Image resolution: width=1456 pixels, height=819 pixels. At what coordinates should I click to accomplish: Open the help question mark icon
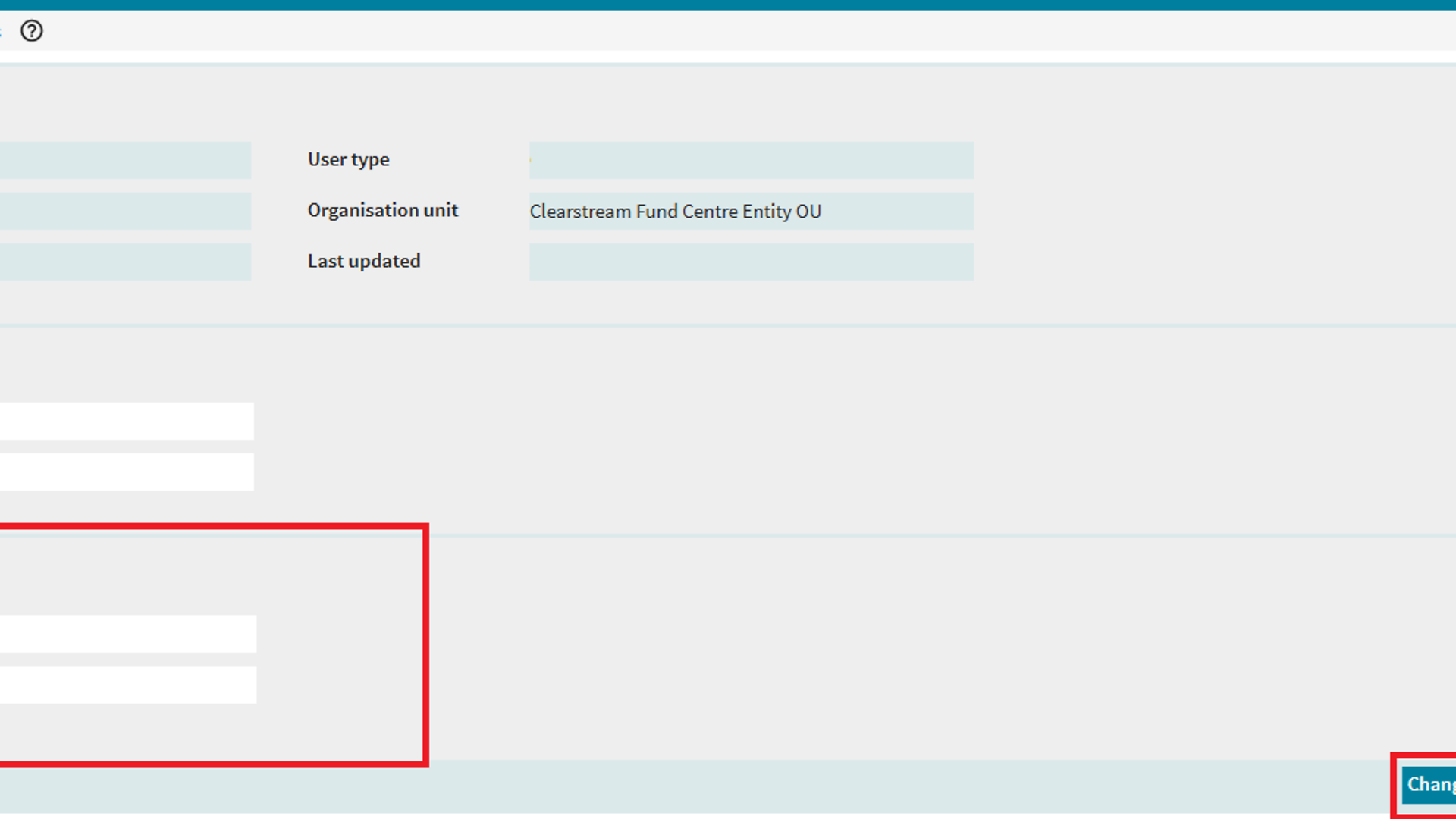[x=31, y=31]
